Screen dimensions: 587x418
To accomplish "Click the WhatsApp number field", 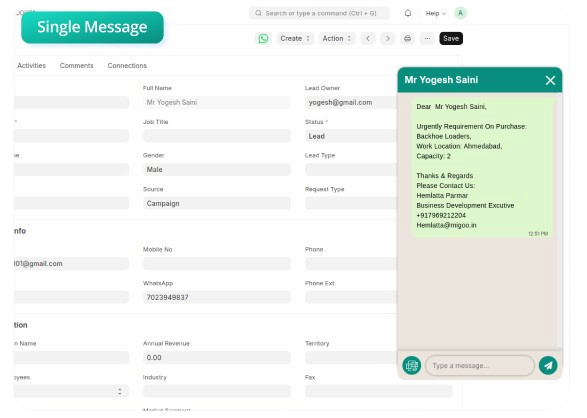I will [x=216, y=297].
